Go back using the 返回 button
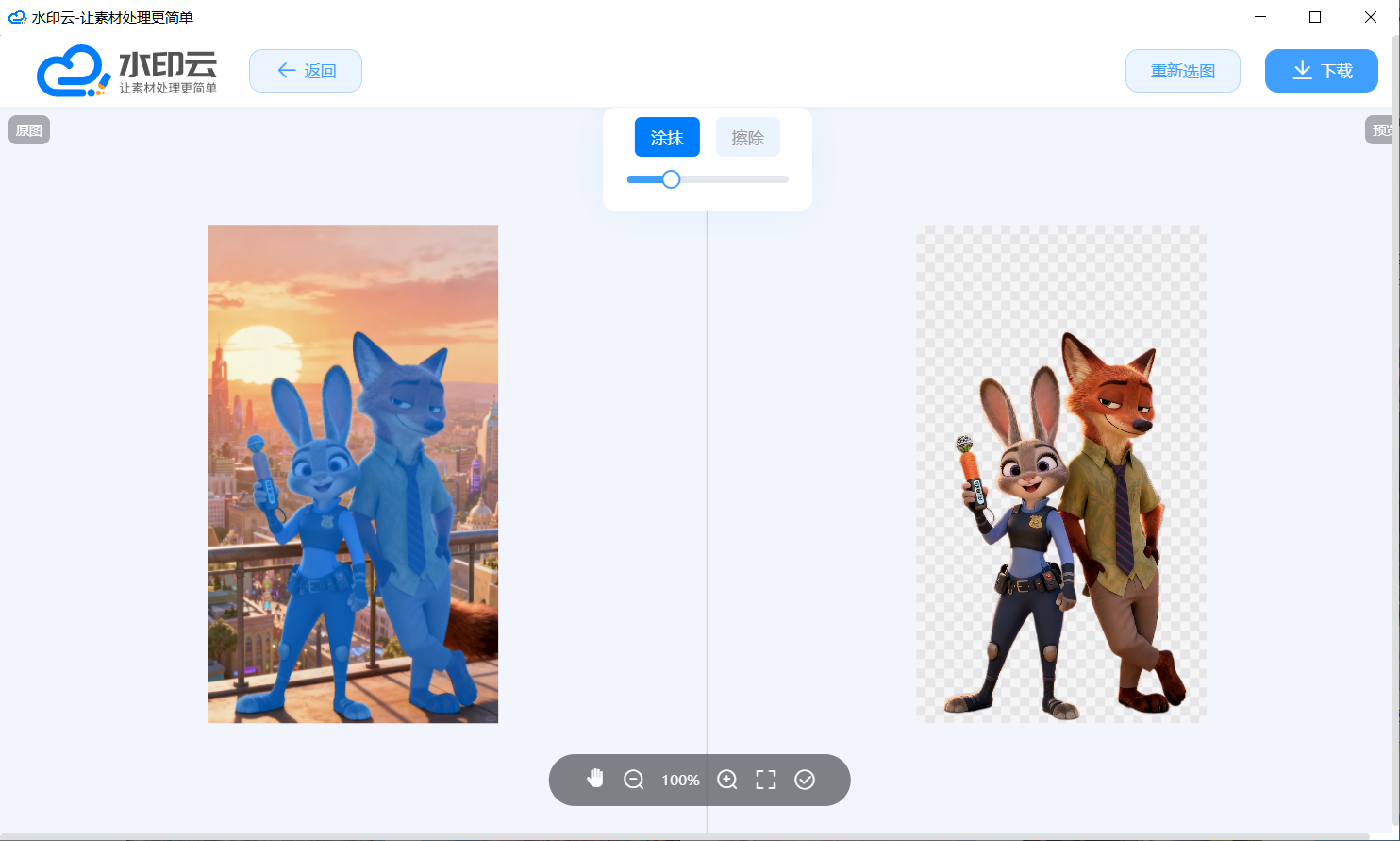Screen dimensions: 1400x841 click(x=306, y=71)
